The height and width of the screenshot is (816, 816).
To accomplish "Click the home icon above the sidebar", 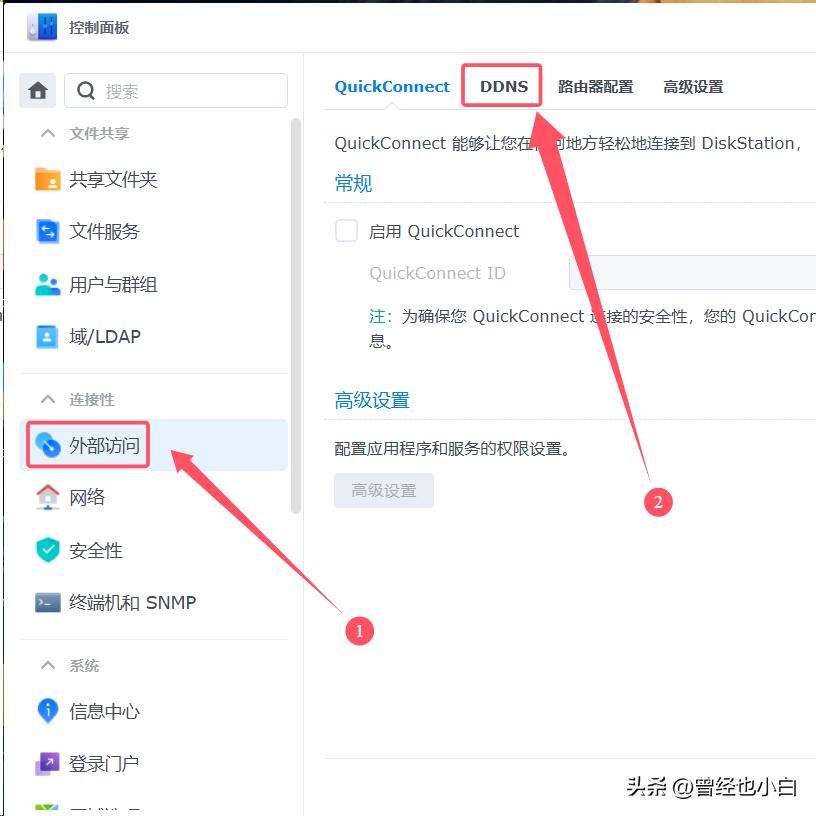I will click(37, 89).
